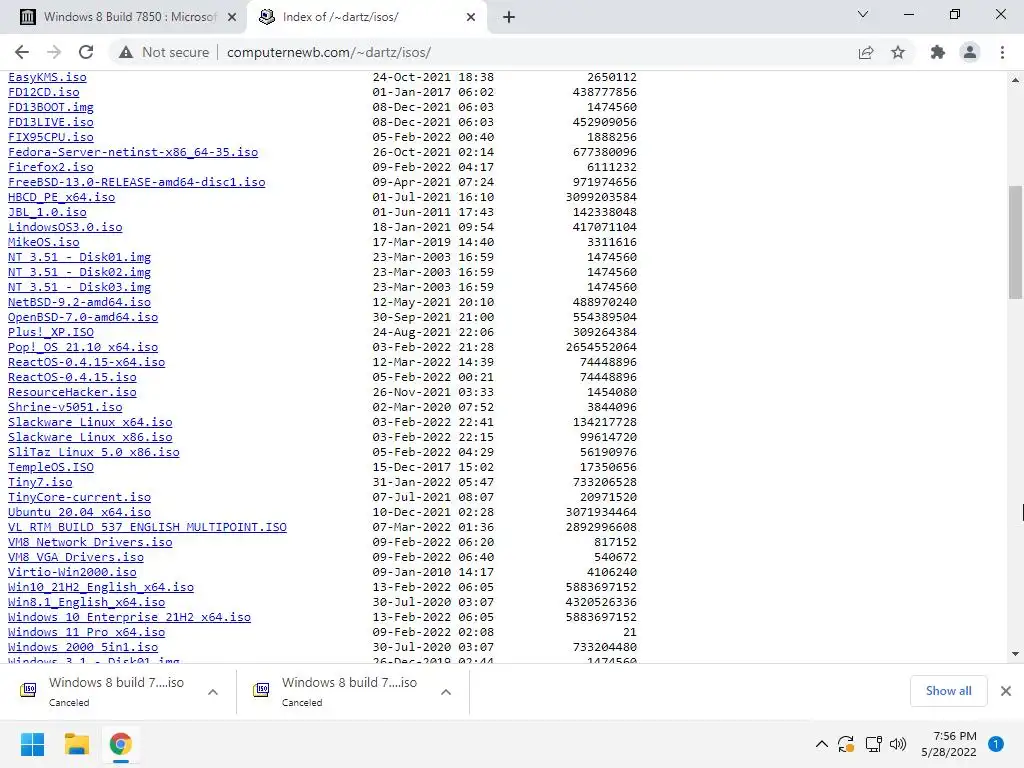The height and width of the screenshot is (768, 1024).
Task: Close the Index of /~dartz/isos/ tab
Action: click(471, 17)
